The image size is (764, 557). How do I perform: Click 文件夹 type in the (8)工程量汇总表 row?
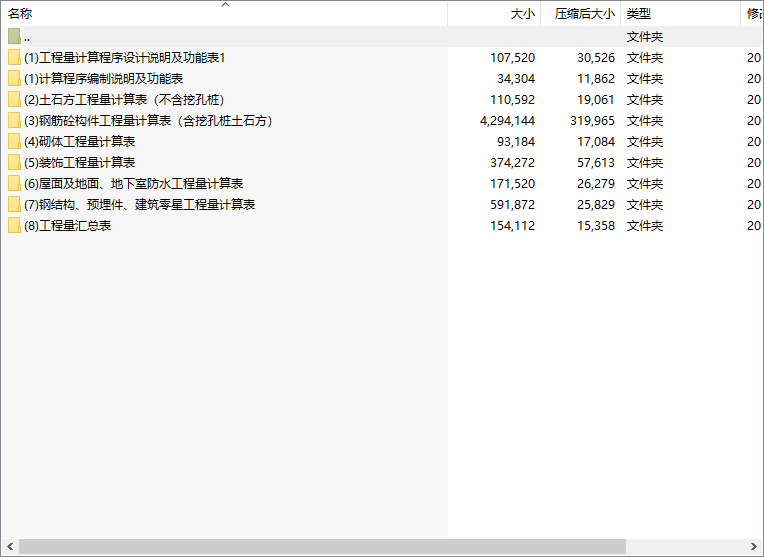645,225
